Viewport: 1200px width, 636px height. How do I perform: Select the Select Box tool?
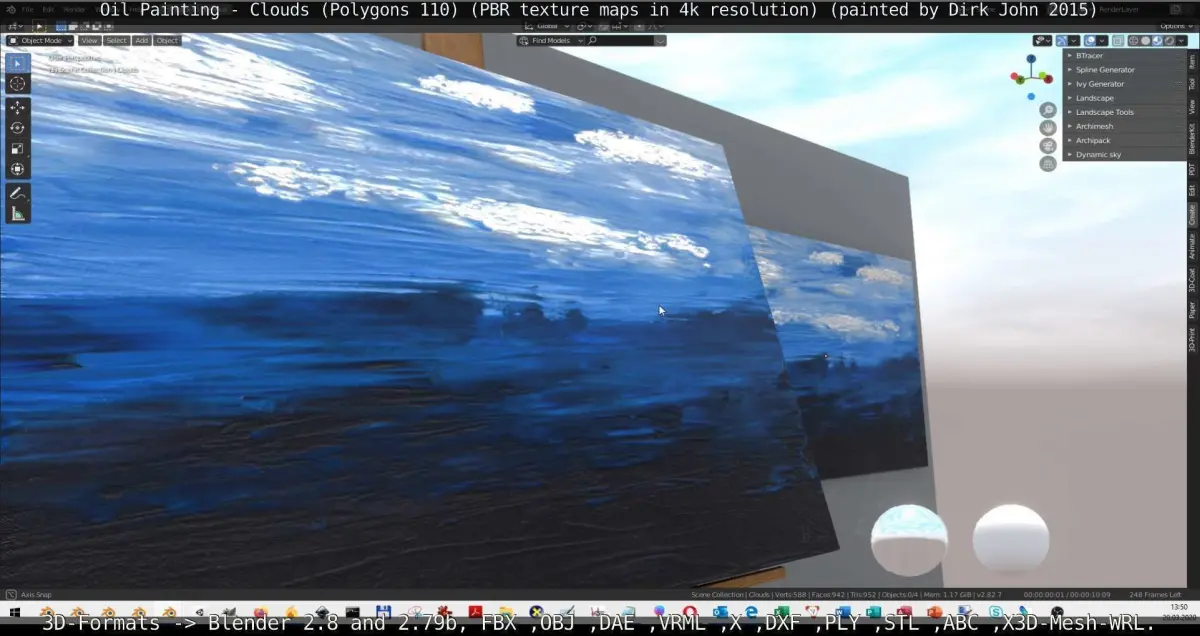[x=18, y=63]
